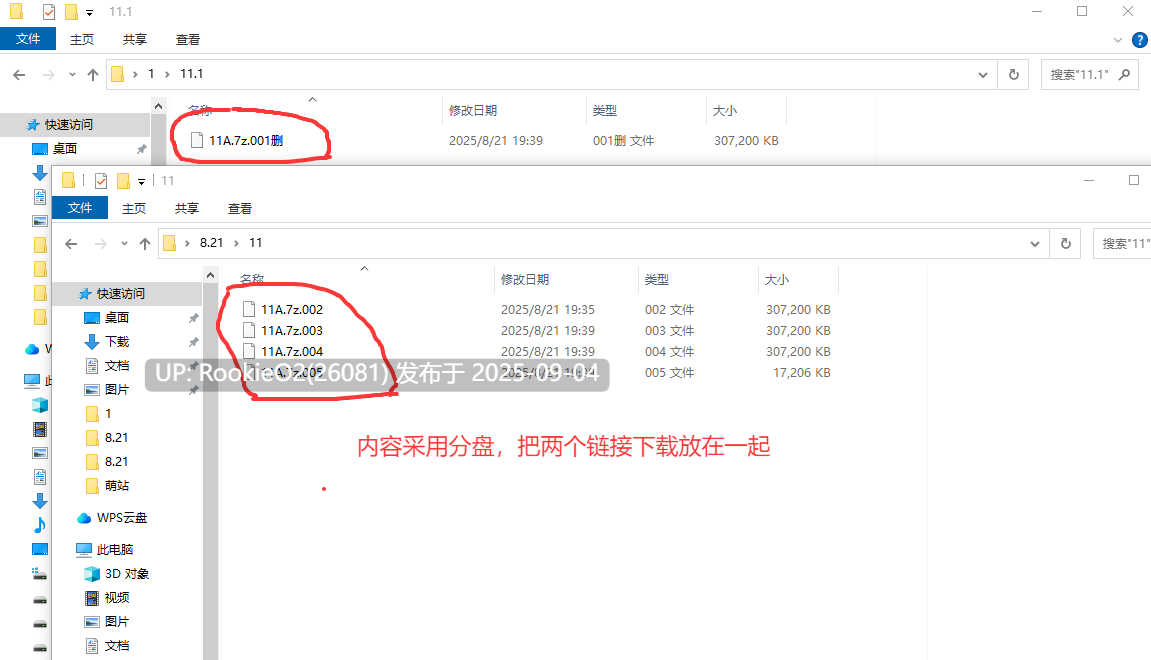Collapse the ribbon chevron in the 11.1 window
This screenshot has height=660, width=1151.
pyautogui.click(x=1118, y=40)
